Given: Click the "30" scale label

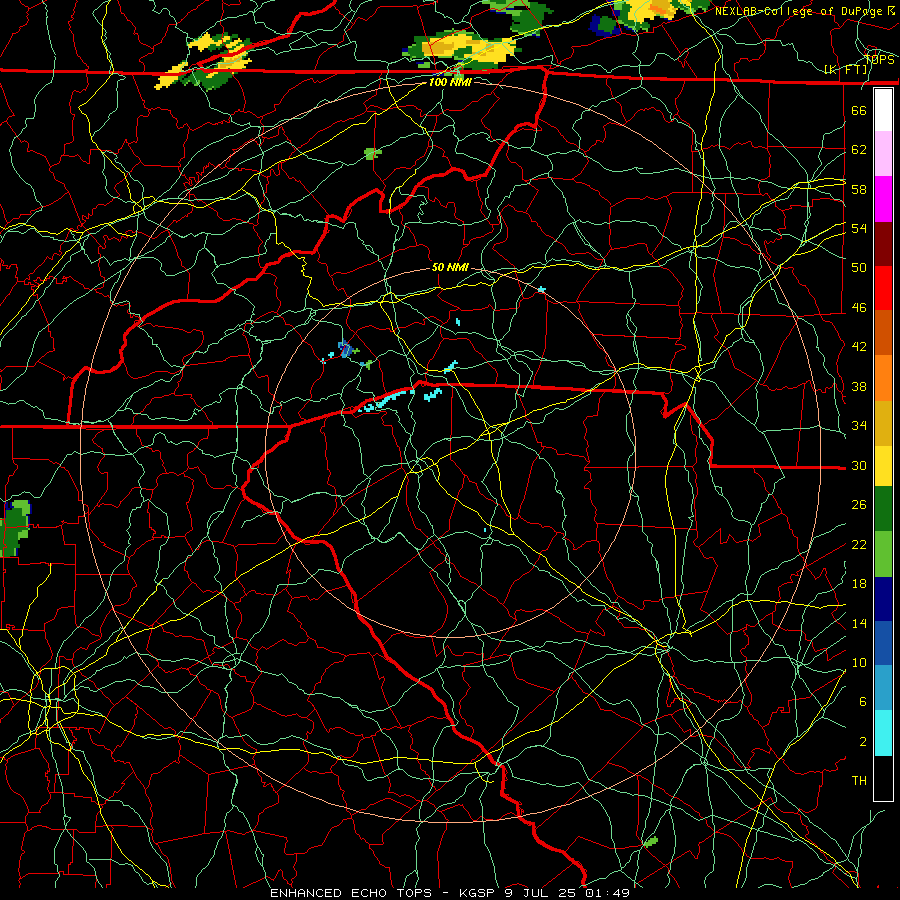Looking at the screenshot, I should coord(859,465).
